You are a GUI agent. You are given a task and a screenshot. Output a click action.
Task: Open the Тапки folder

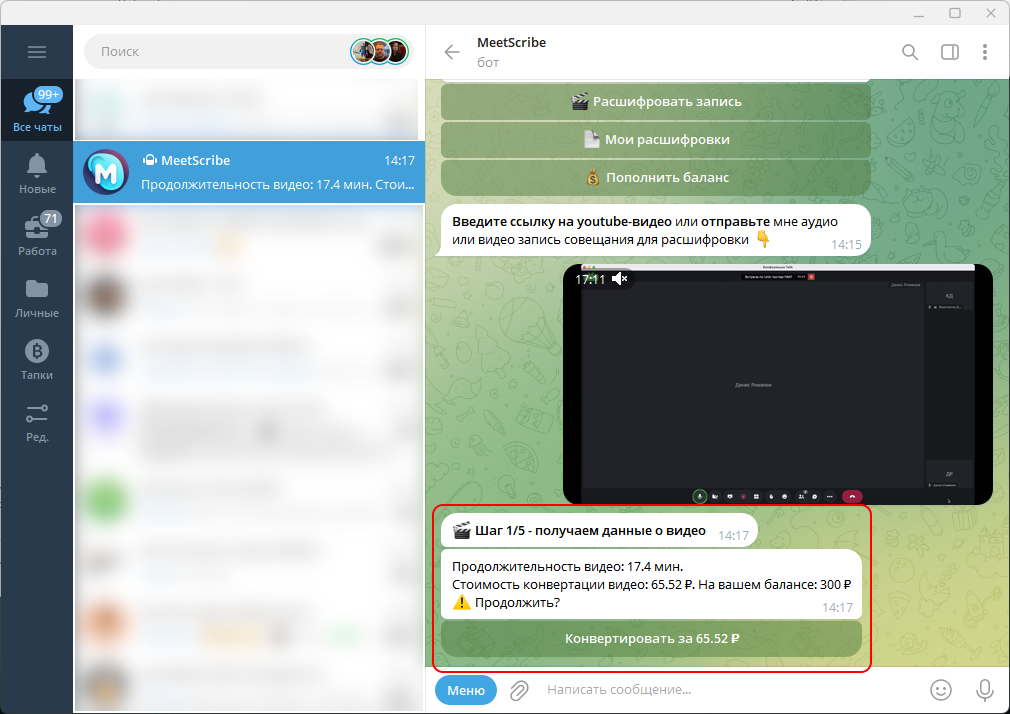click(37, 360)
